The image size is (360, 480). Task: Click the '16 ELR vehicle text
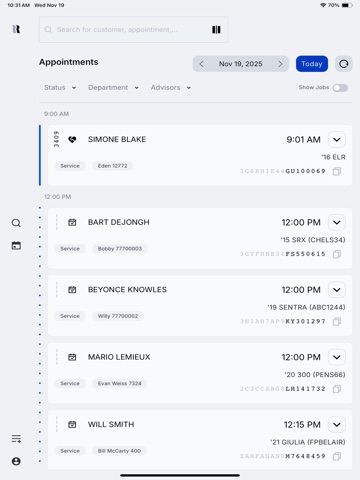point(333,157)
